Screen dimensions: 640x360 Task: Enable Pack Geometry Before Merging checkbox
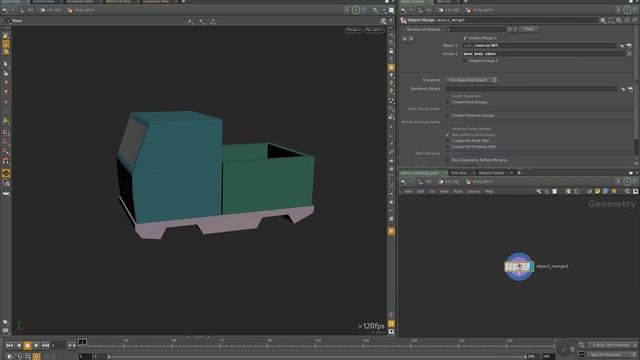pos(447,160)
